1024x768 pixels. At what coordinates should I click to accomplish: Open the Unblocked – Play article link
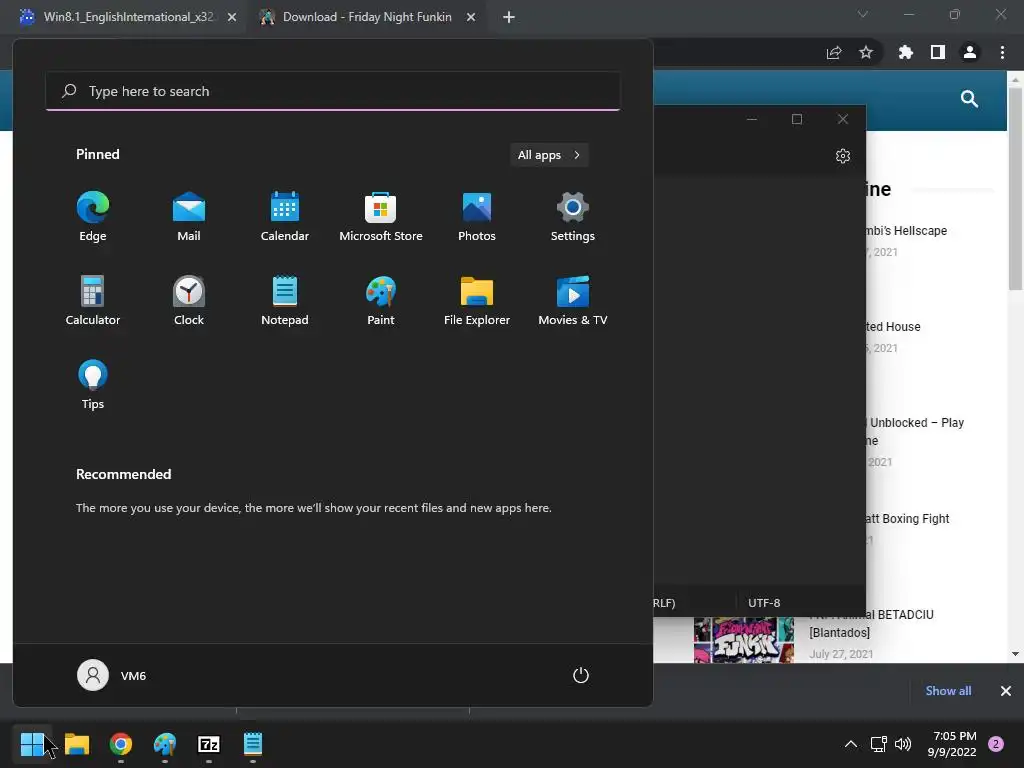pyautogui.click(x=914, y=431)
